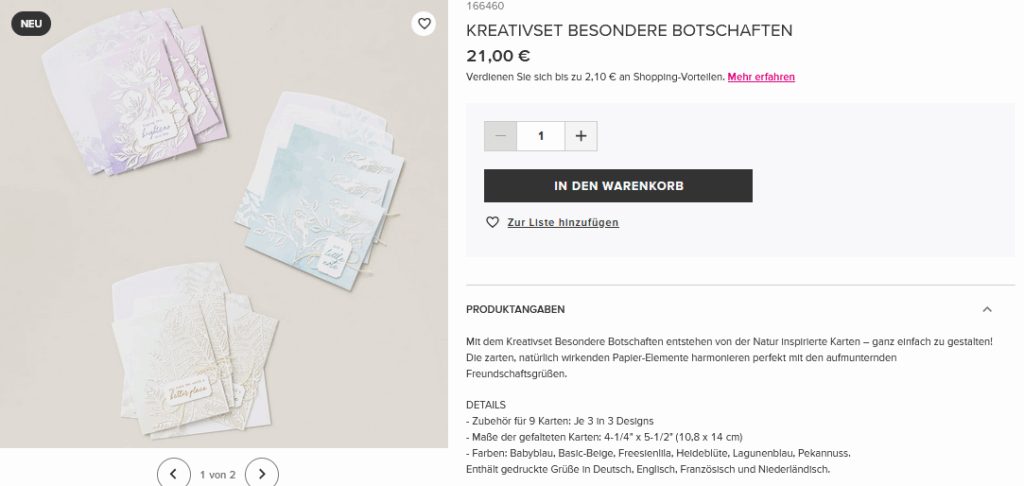Select the quantity input field
The height and width of the screenshot is (486, 1024).
tap(541, 136)
